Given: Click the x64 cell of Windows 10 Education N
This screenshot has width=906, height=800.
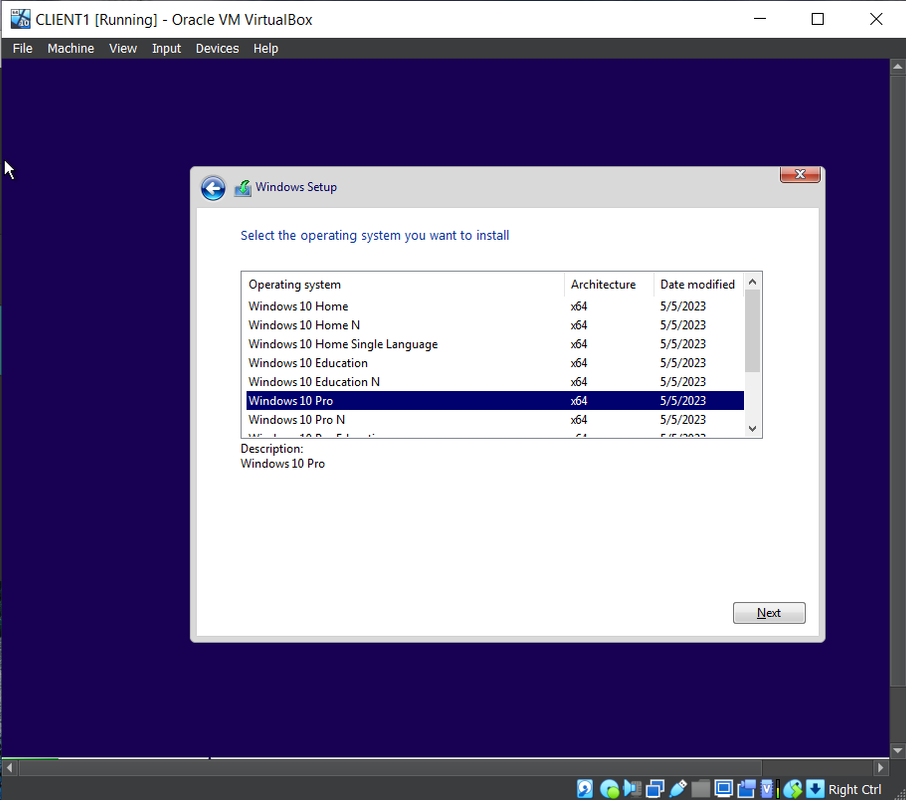Looking at the screenshot, I should pyautogui.click(x=579, y=382).
